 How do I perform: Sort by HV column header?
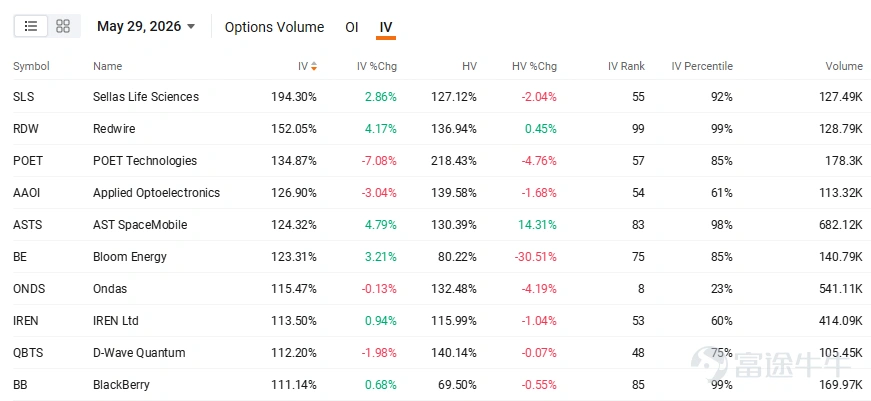tap(469, 67)
